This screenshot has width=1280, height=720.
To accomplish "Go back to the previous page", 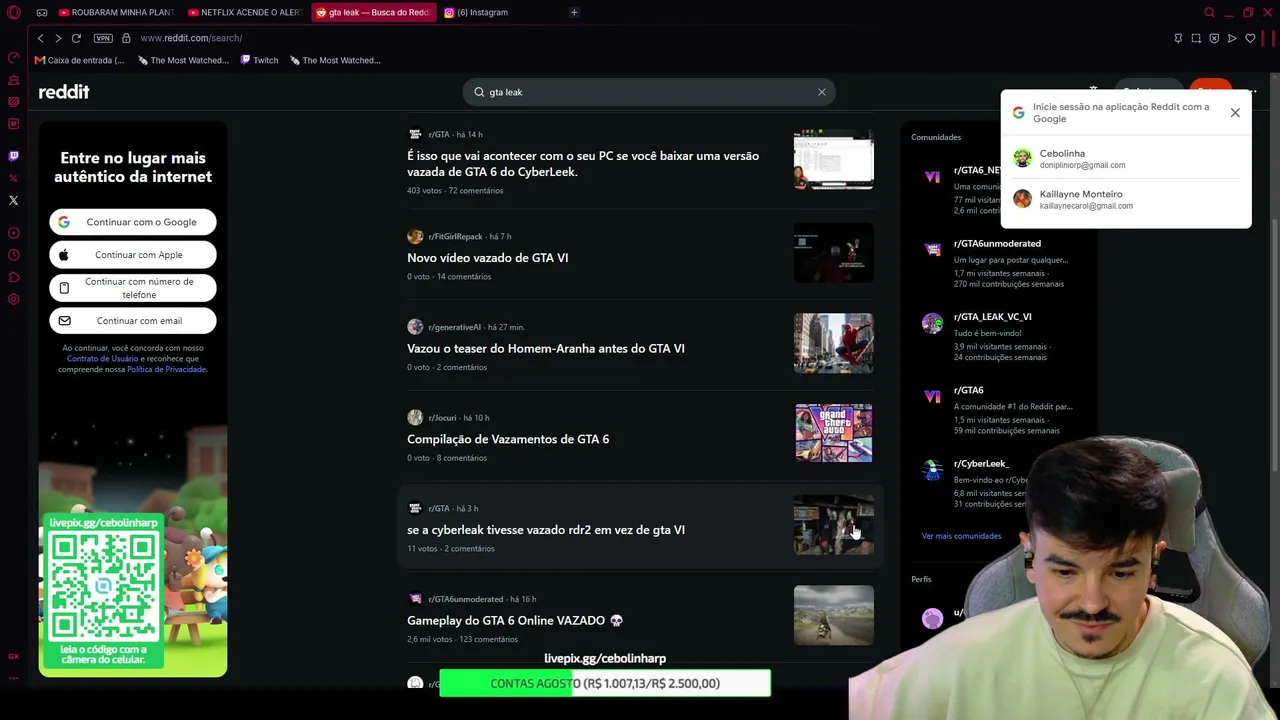I will click(x=40, y=38).
